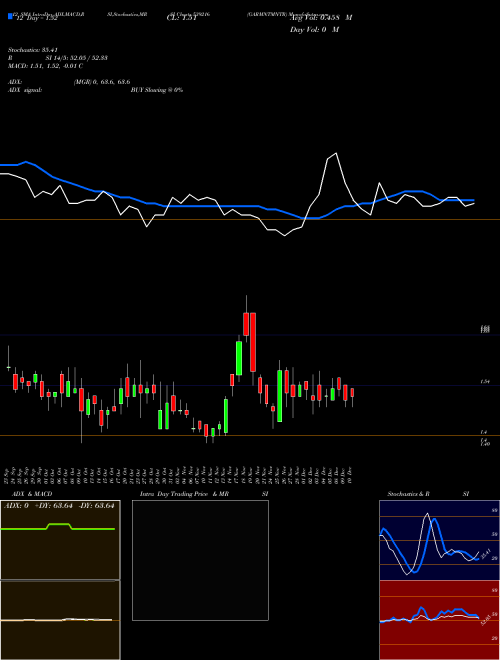Click 'ADX: 0 +DY: 63.64 -DY: 63.64' readout
The image size is (500, 660).
(59, 506)
